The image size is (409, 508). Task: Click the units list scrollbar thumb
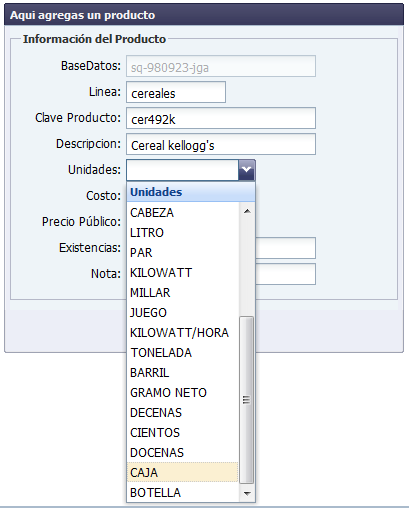247,400
